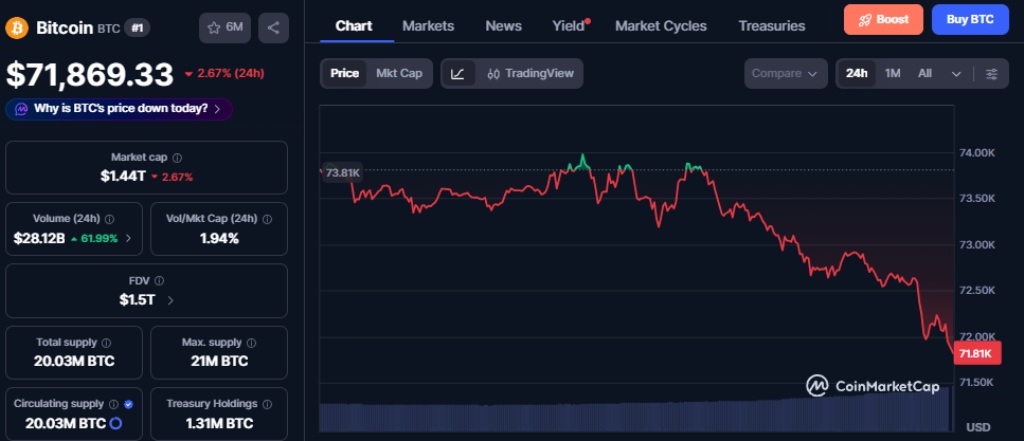The image size is (1024, 441).
Task: Click the #1 rank badge
Action: click(x=137, y=28)
